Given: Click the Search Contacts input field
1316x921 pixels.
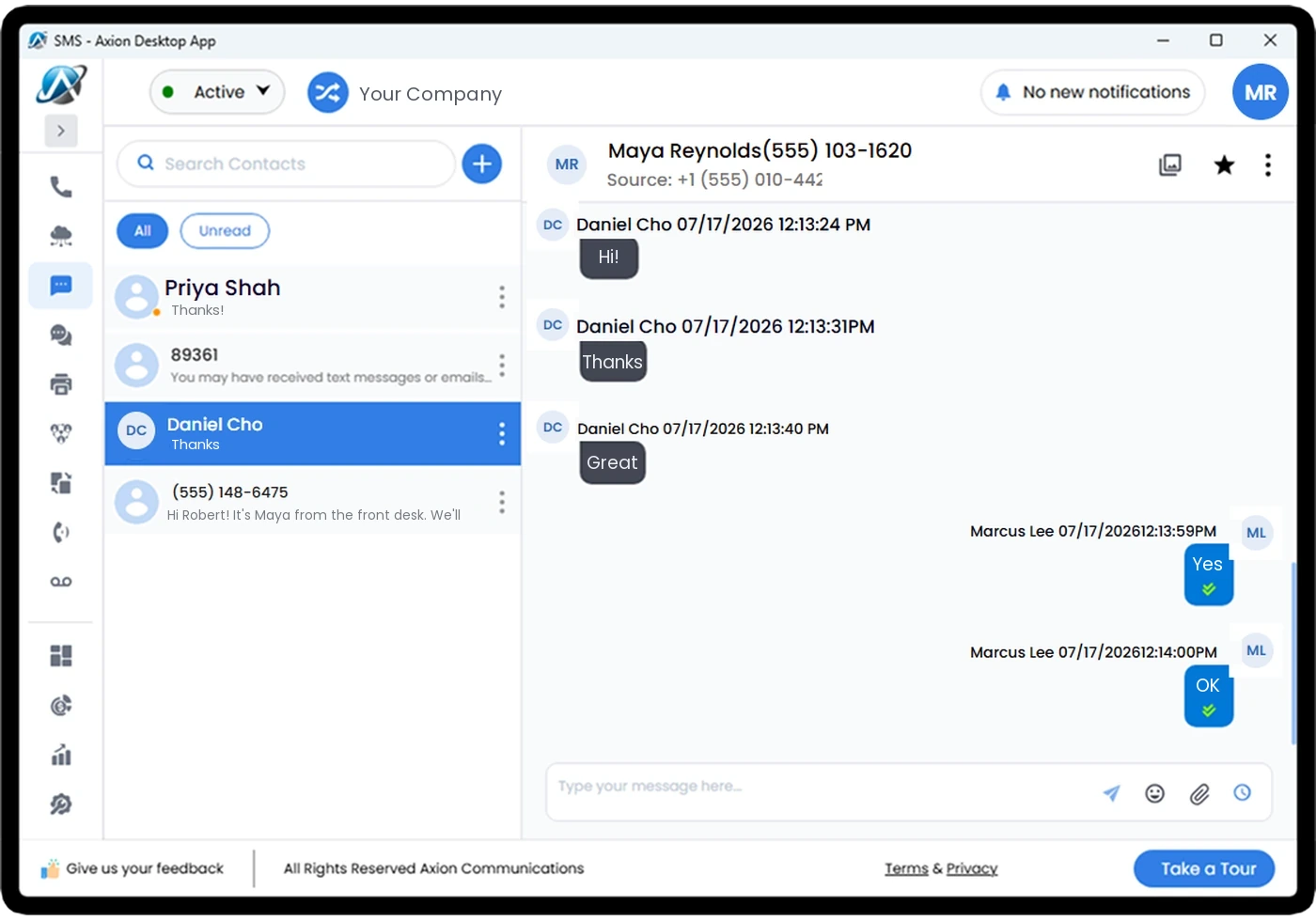Looking at the screenshot, I should click(x=286, y=164).
